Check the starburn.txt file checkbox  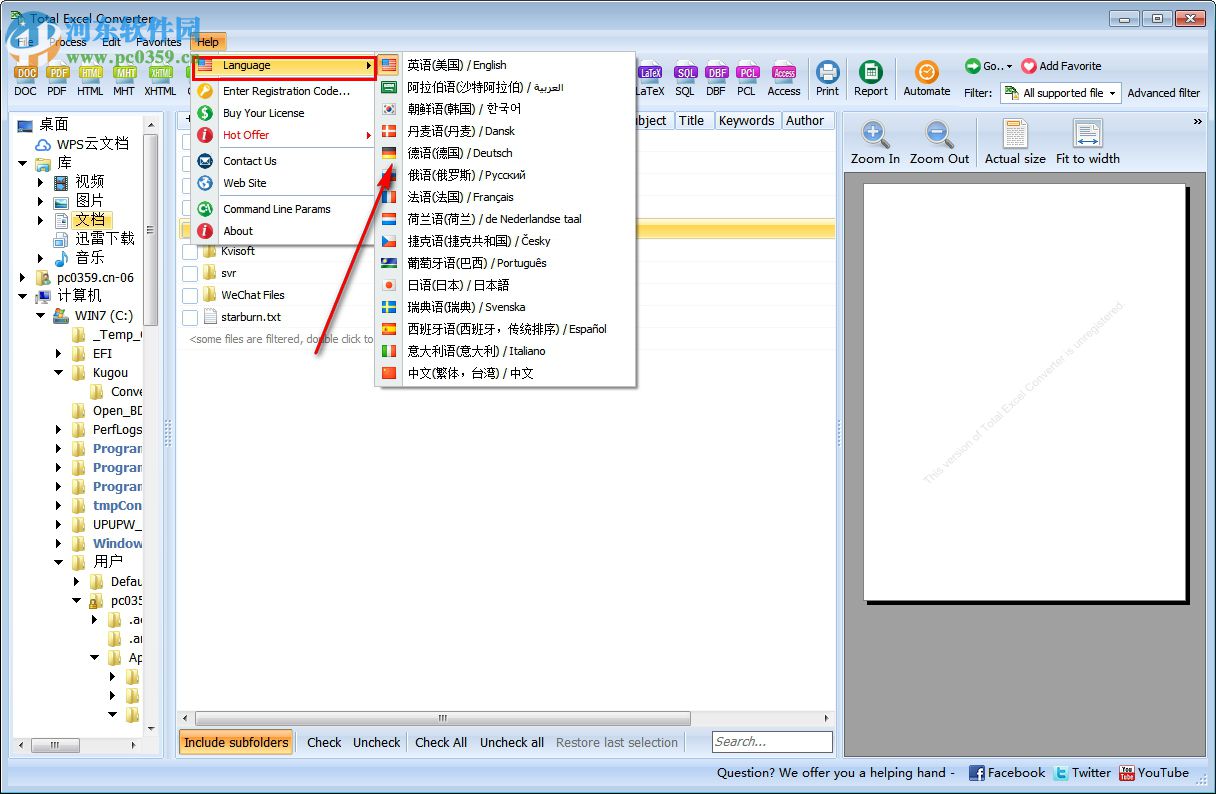pyautogui.click(x=190, y=316)
